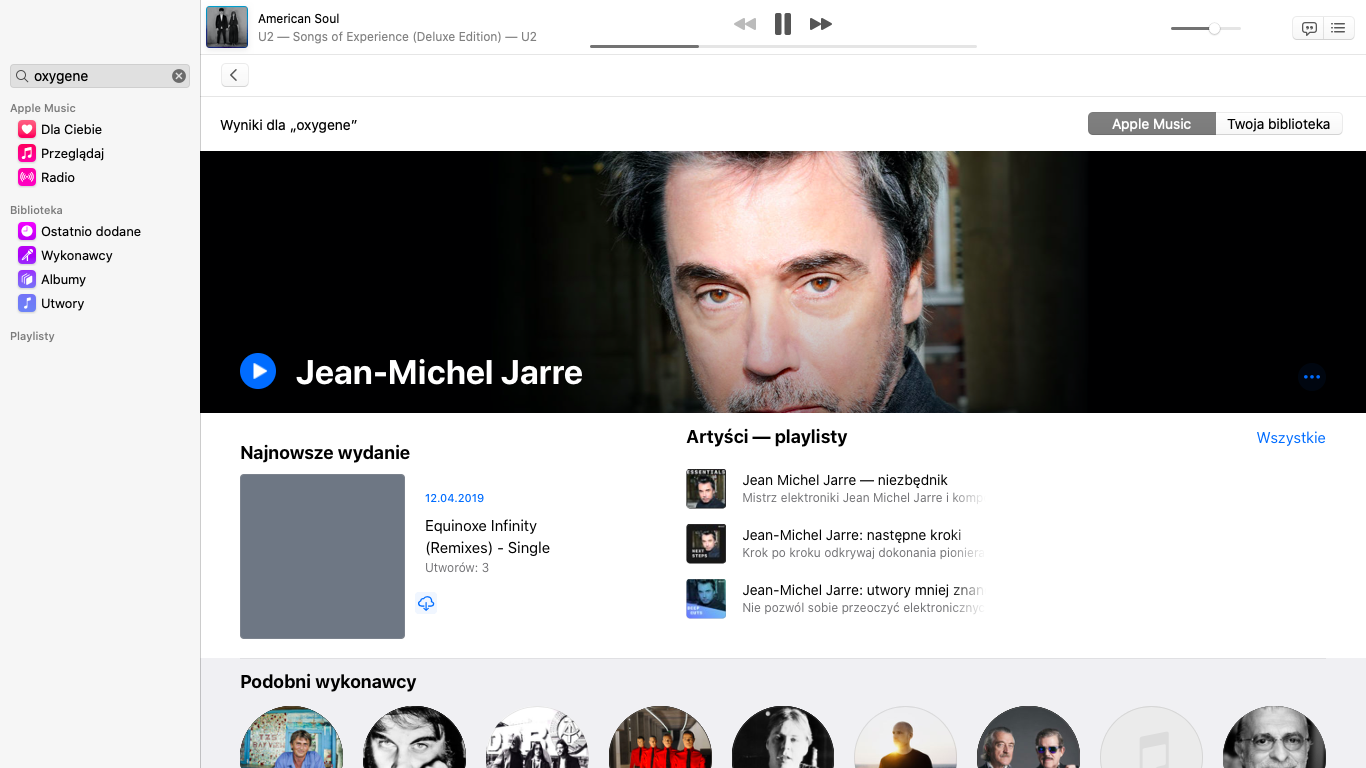The height and width of the screenshot is (768, 1366).
Task: Click the niezbędnik Essentials playlist thumbnail
Action: [x=706, y=489]
